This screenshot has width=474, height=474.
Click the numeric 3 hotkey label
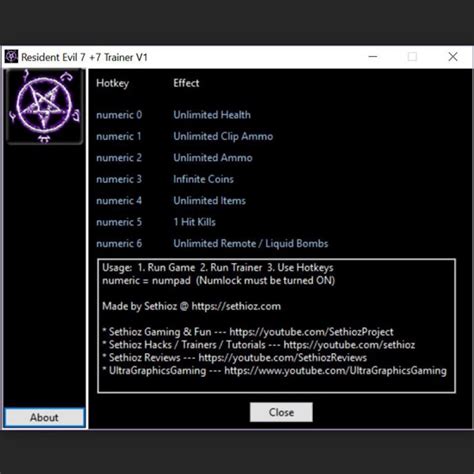[119, 179]
